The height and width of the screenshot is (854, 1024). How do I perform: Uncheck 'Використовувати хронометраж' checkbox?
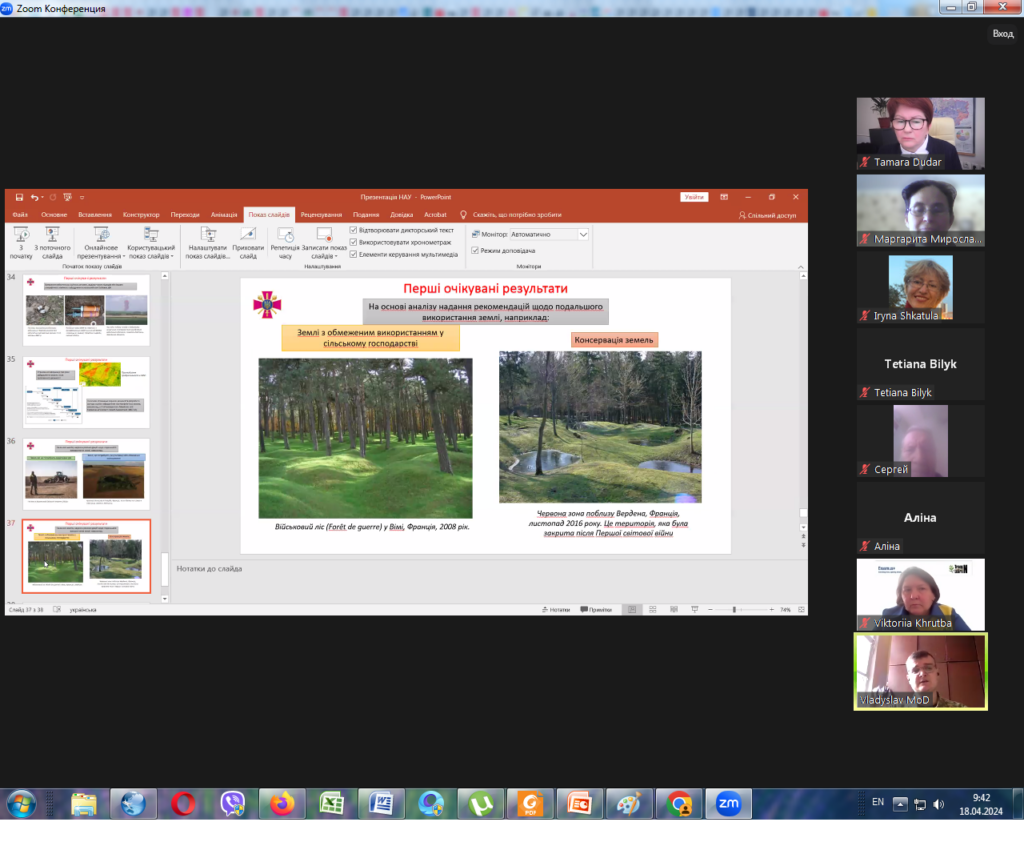(353, 242)
